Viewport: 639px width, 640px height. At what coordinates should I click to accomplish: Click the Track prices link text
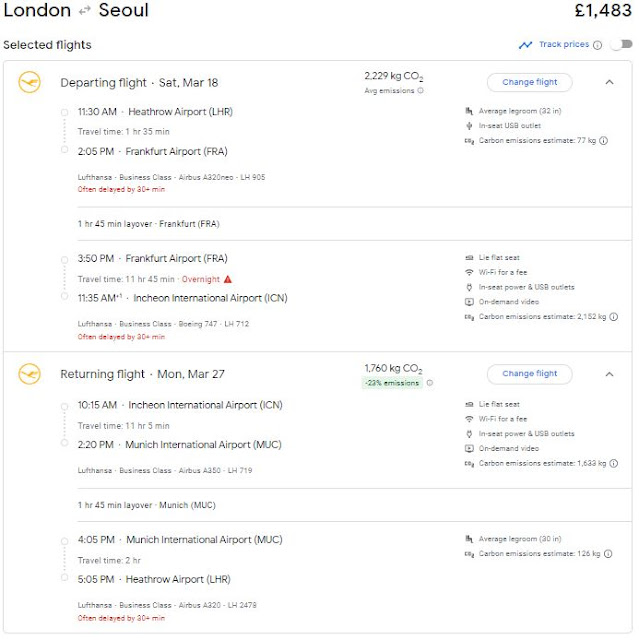pyautogui.click(x=563, y=45)
